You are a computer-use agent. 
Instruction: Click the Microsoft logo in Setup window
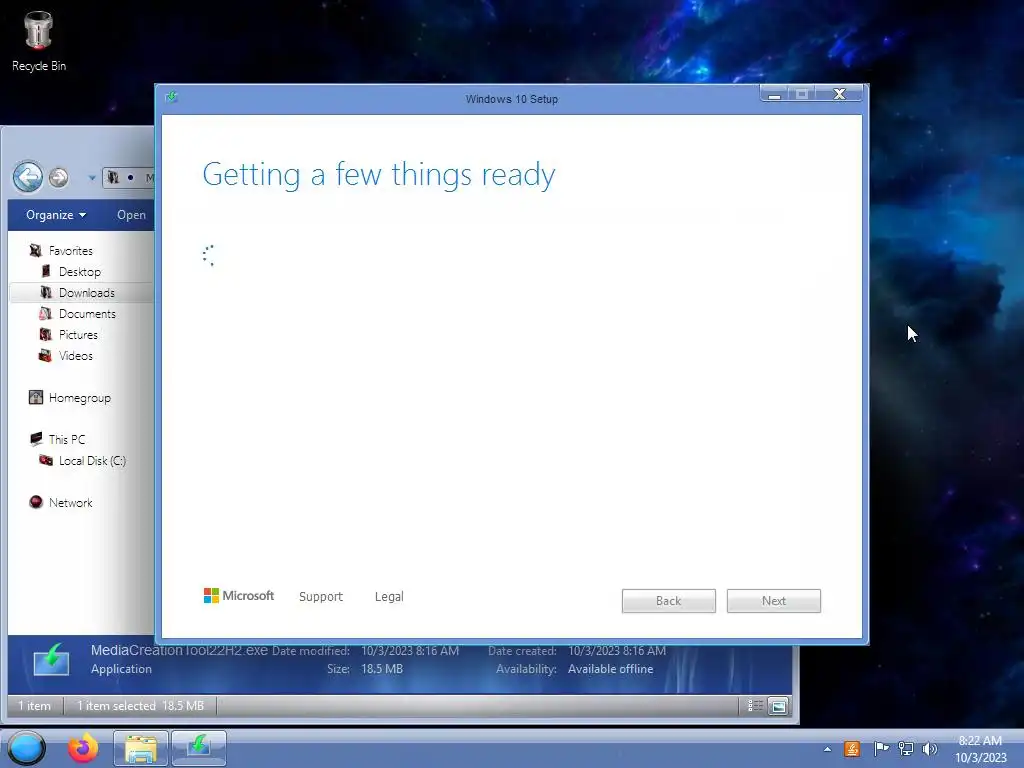[239, 596]
